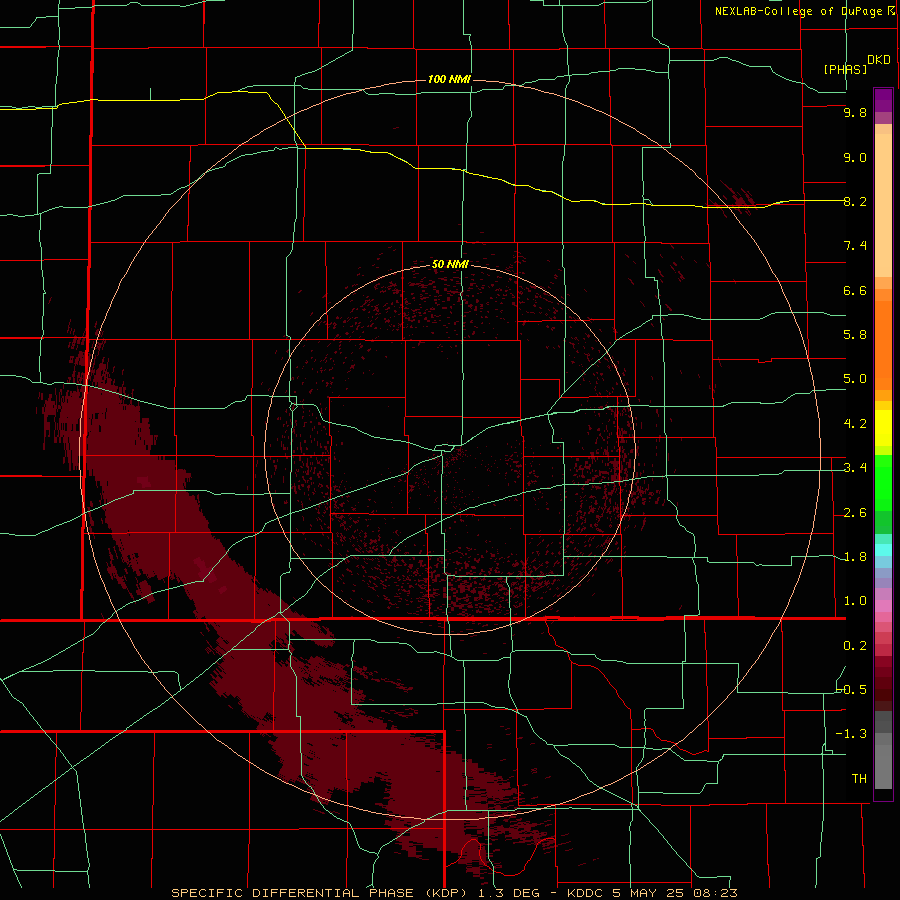
Task: Pick the purple segment of the color bar
Action: point(883,100)
